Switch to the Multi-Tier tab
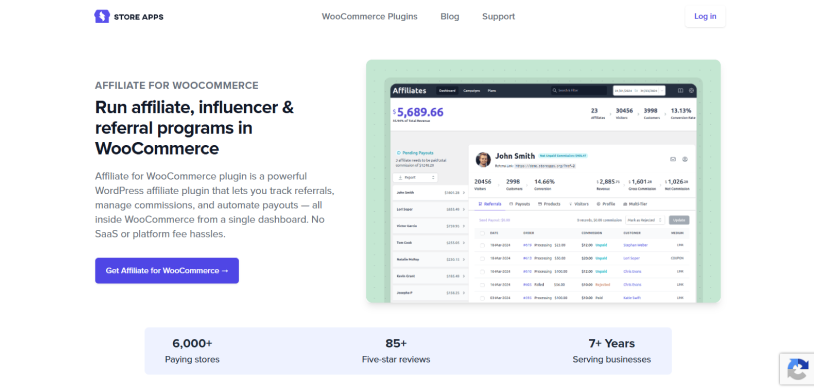 (635, 204)
